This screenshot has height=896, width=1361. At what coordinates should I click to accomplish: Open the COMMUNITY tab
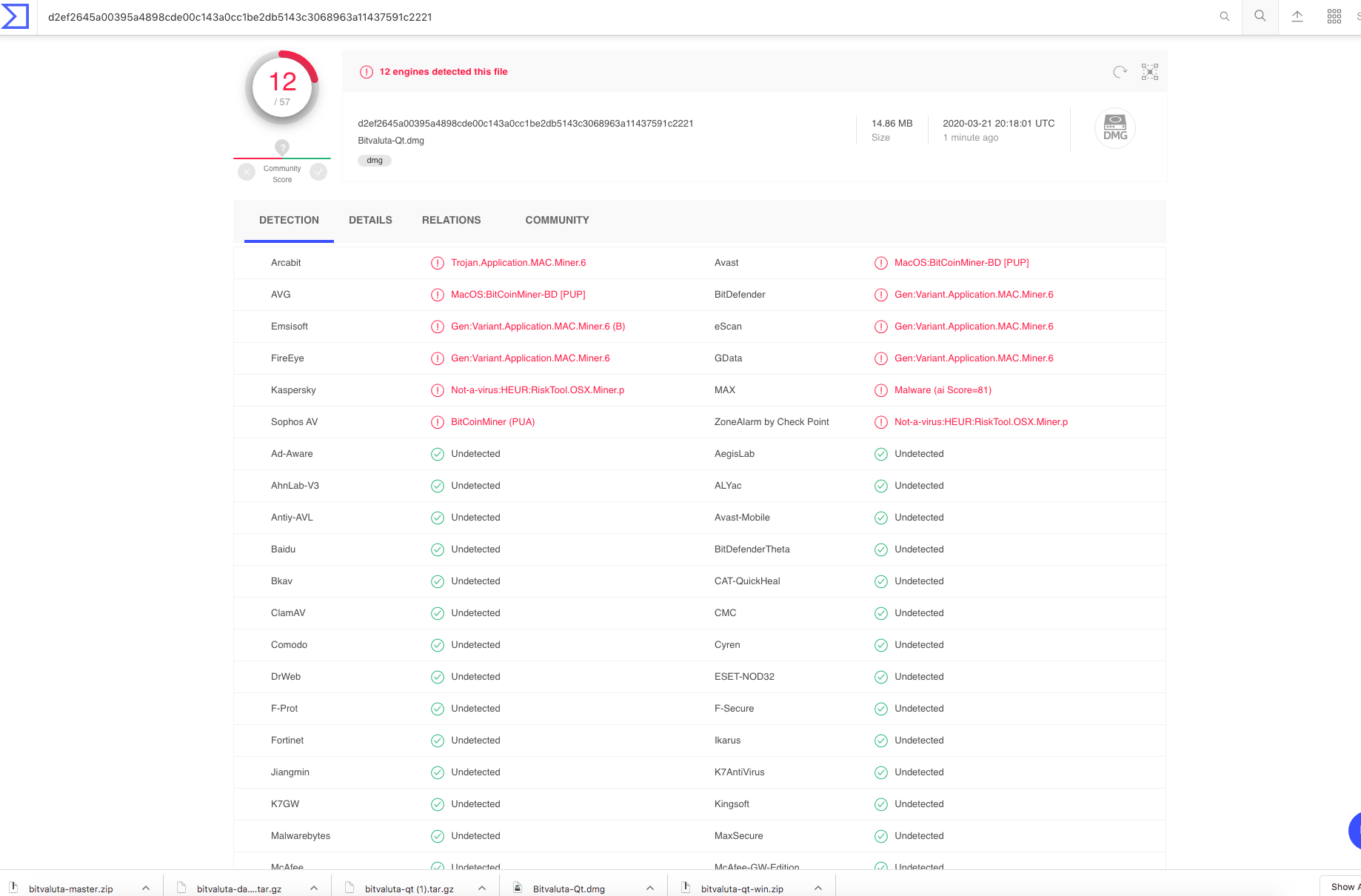pos(557,220)
